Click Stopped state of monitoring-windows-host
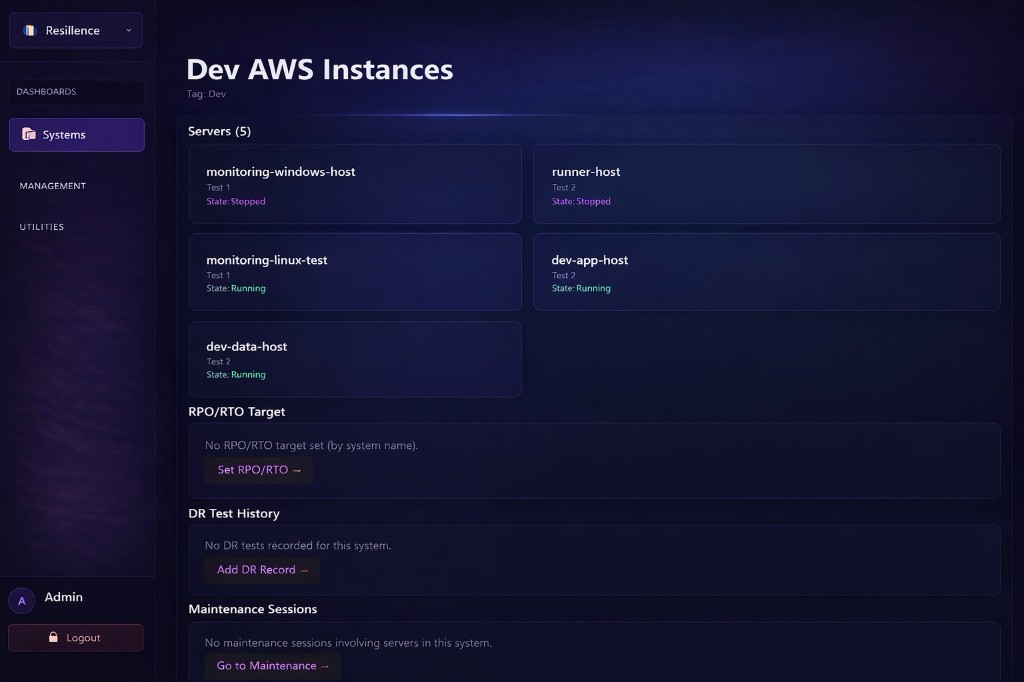This screenshot has width=1024, height=682. pyautogui.click(x=248, y=201)
